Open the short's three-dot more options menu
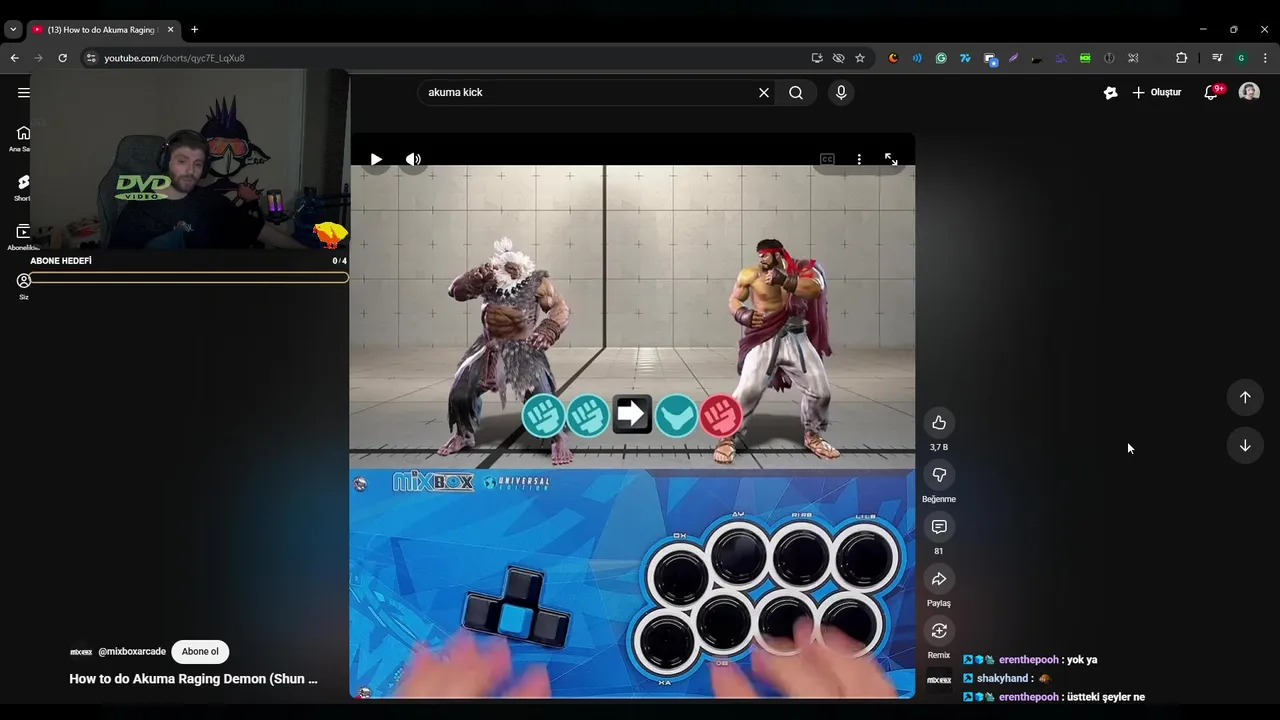1280x720 pixels. 859,159
